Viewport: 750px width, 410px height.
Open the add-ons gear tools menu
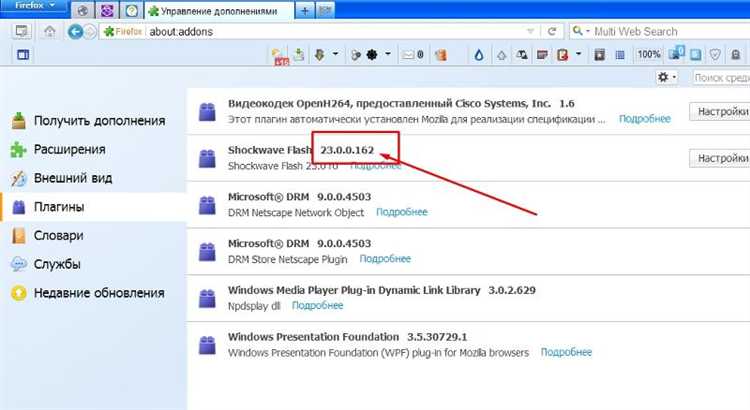click(x=667, y=77)
